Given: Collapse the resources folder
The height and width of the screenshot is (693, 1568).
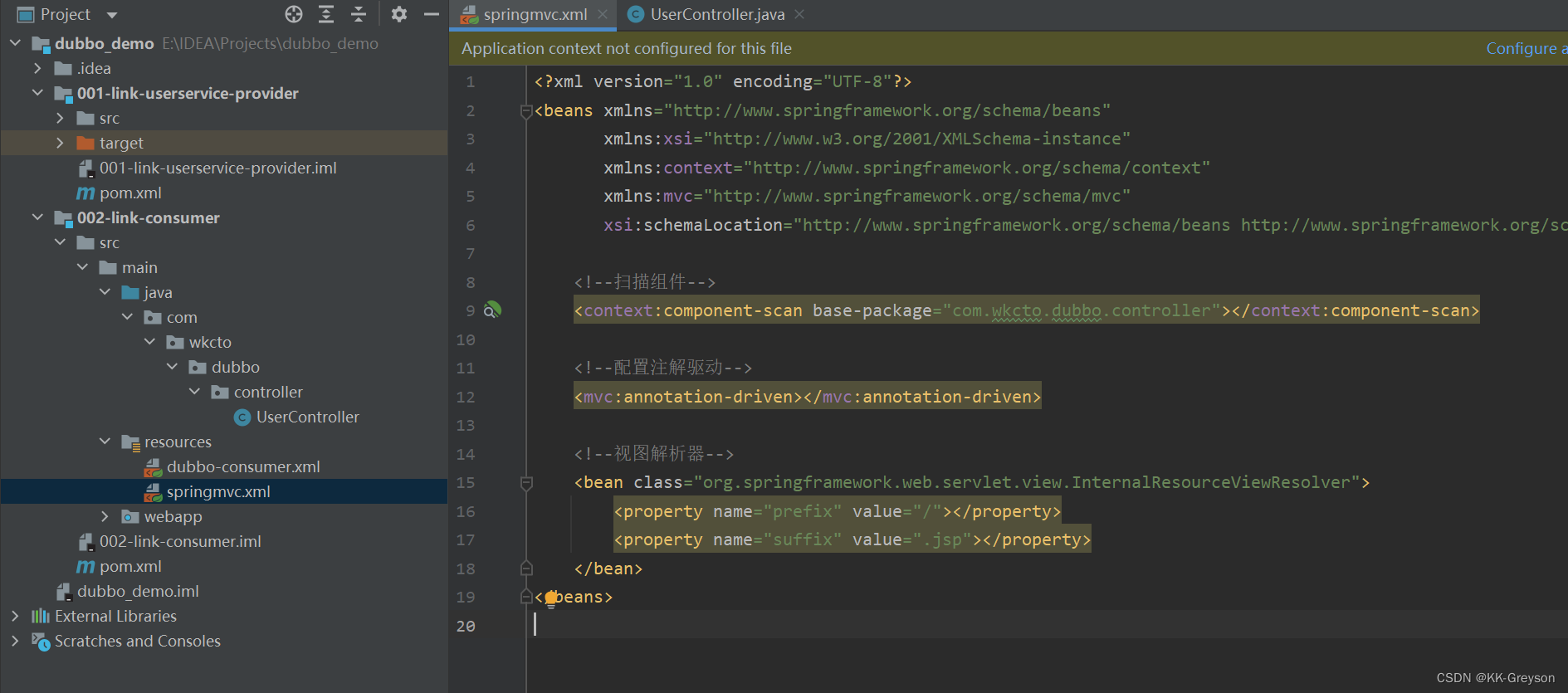Looking at the screenshot, I should pyautogui.click(x=105, y=442).
